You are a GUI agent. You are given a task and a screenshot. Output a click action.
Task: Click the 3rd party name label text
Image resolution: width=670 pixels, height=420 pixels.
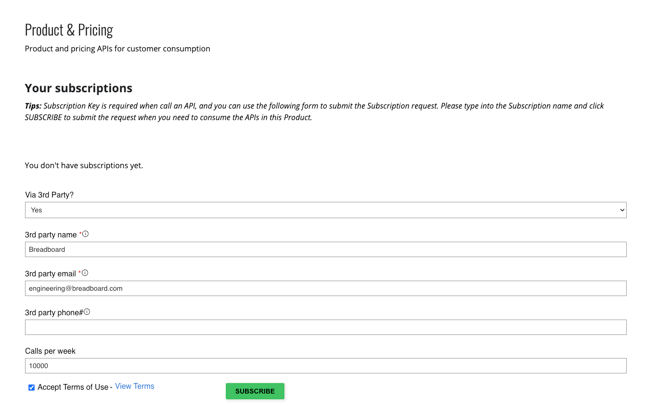point(51,235)
